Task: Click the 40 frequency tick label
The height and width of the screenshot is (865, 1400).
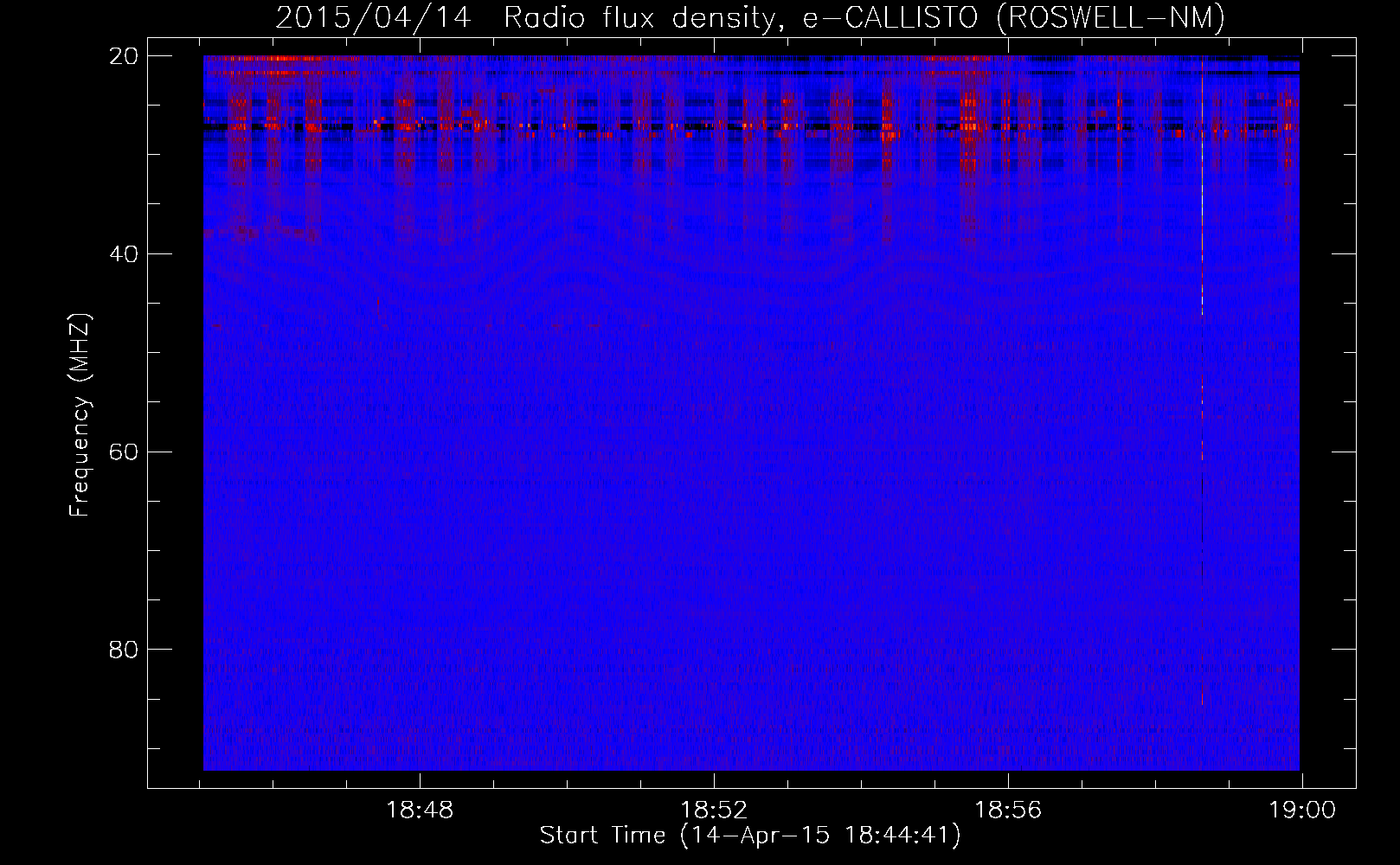Action: (124, 254)
